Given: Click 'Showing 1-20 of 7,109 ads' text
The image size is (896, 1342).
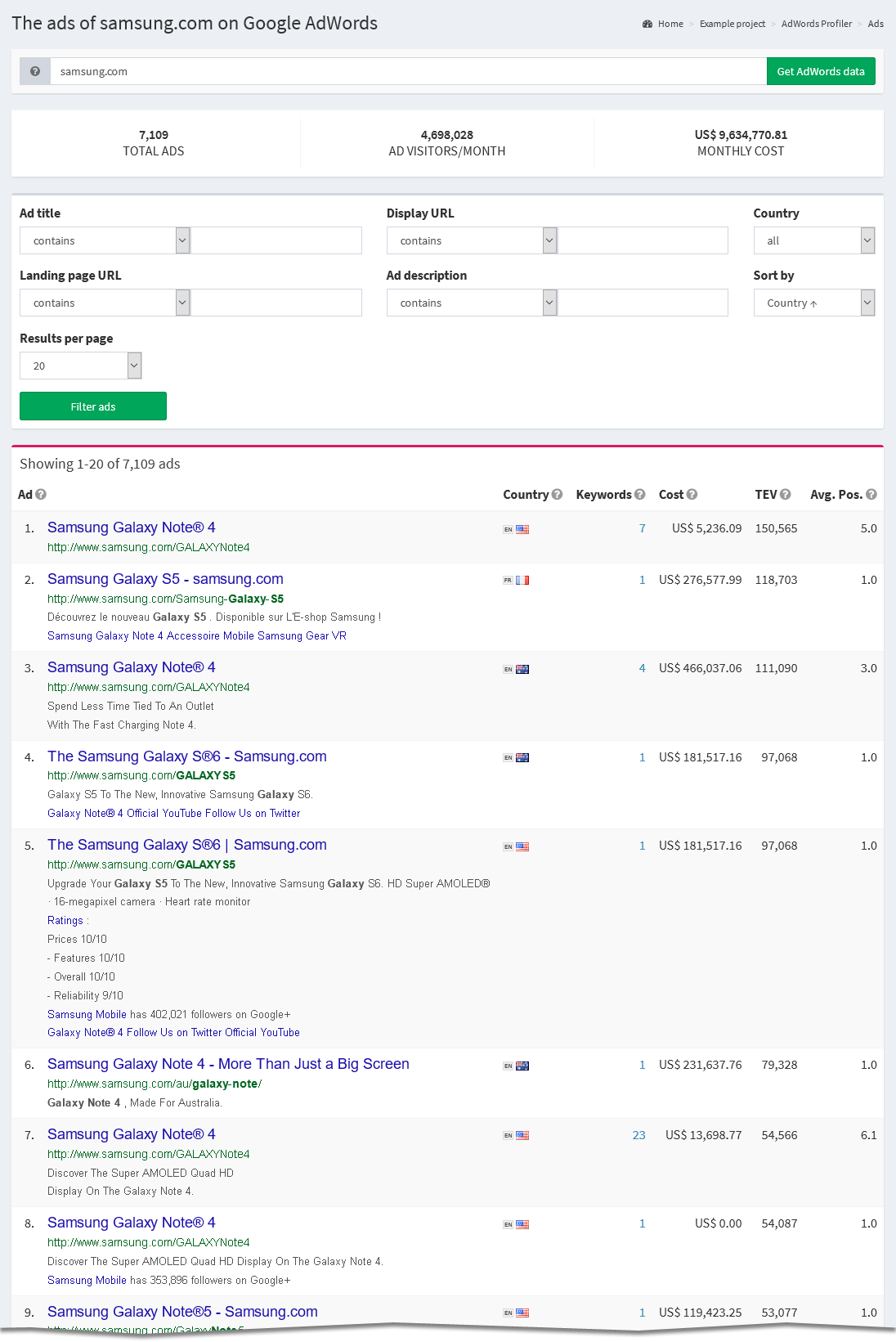Looking at the screenshot, I should [x=100, y=464].
